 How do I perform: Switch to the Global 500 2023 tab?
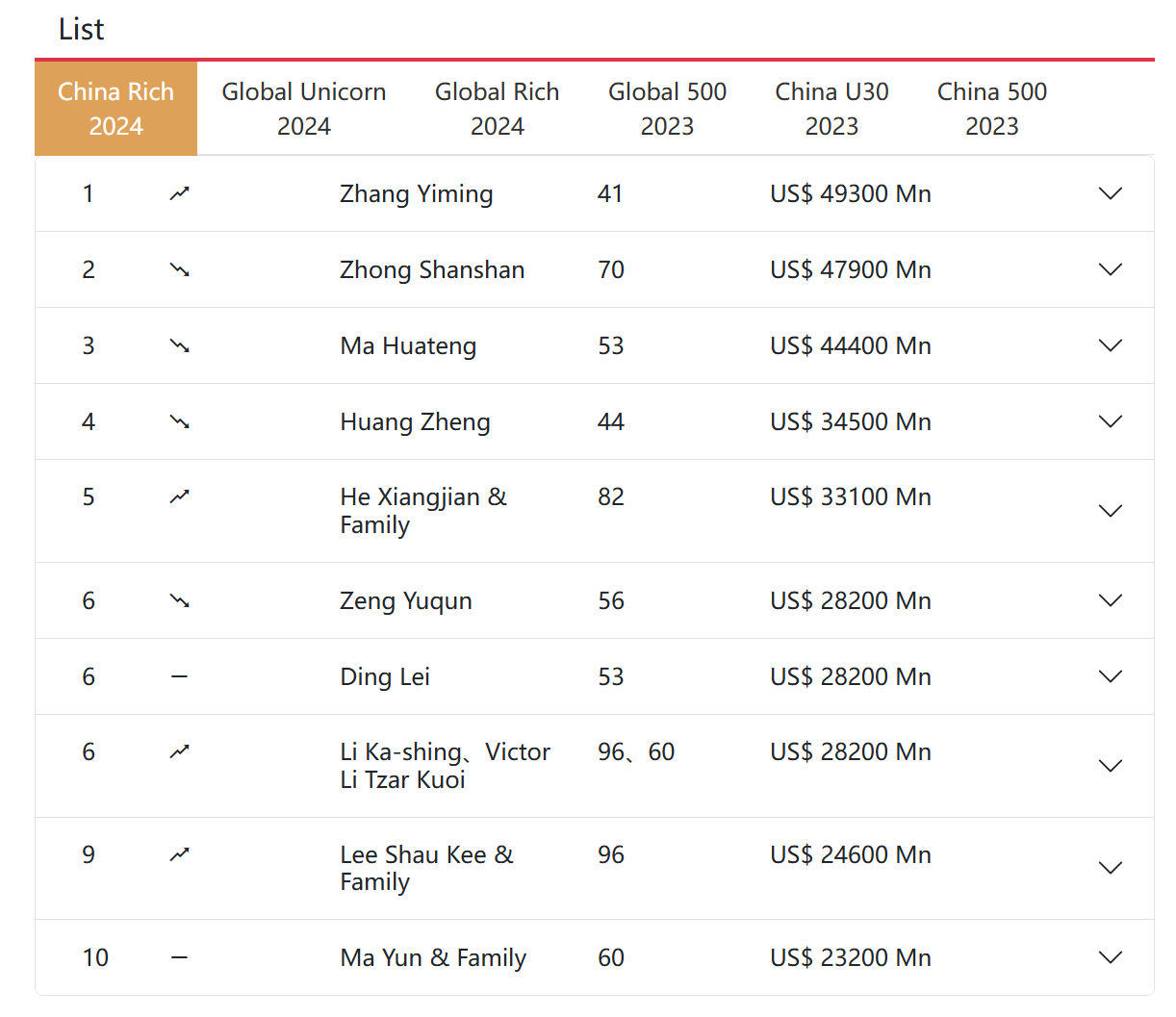[667, 108]
